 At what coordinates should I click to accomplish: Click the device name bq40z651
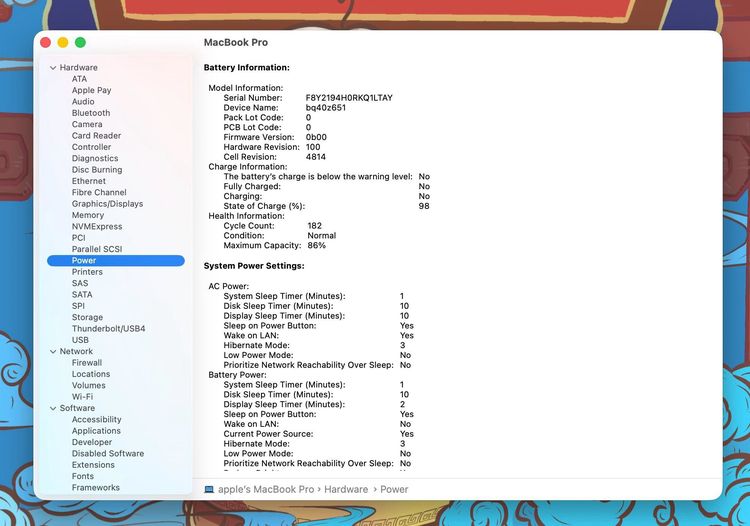326,108
